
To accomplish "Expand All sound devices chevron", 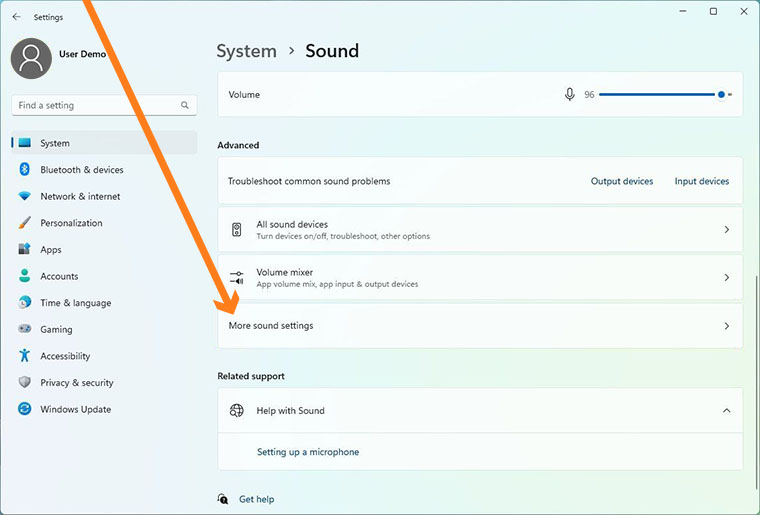I will click(x=727, y=230).
